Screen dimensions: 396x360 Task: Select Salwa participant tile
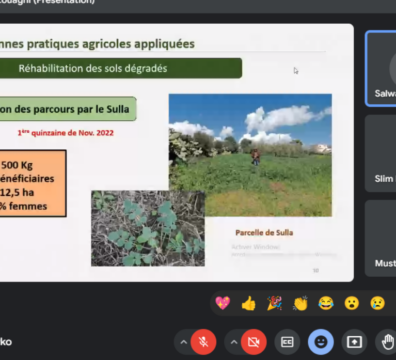coord(381,69)
